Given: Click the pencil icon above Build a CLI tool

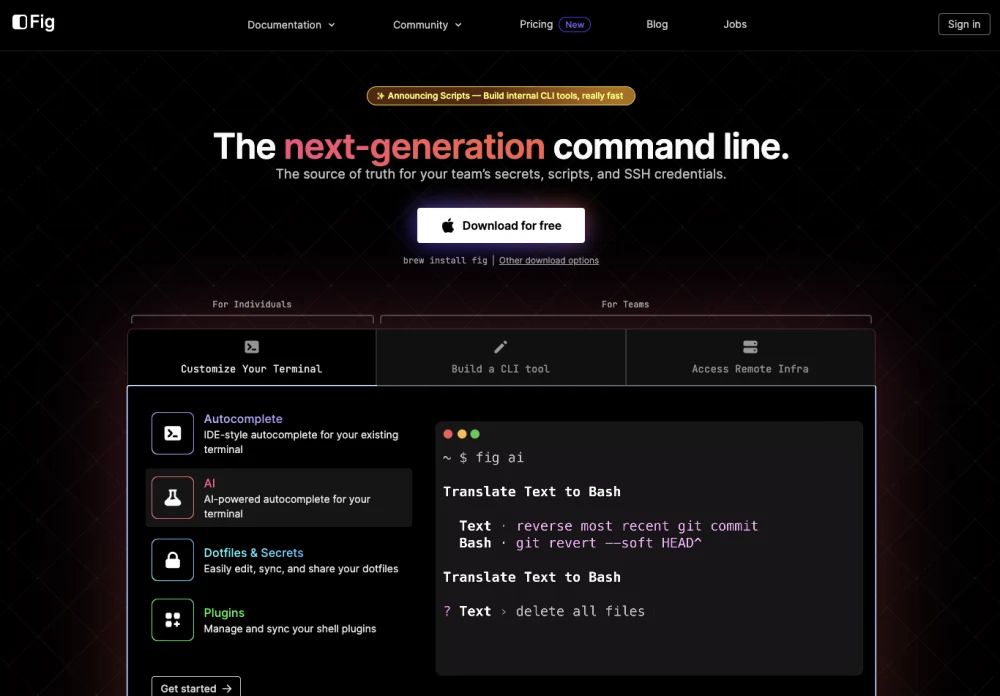Looking at the screenshot, I should click(501, 347).
